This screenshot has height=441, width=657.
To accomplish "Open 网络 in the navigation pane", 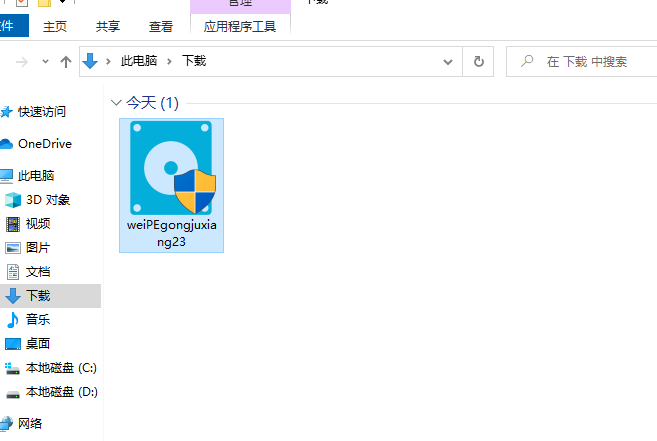I will pyautogui.click(x=30, y=423).
